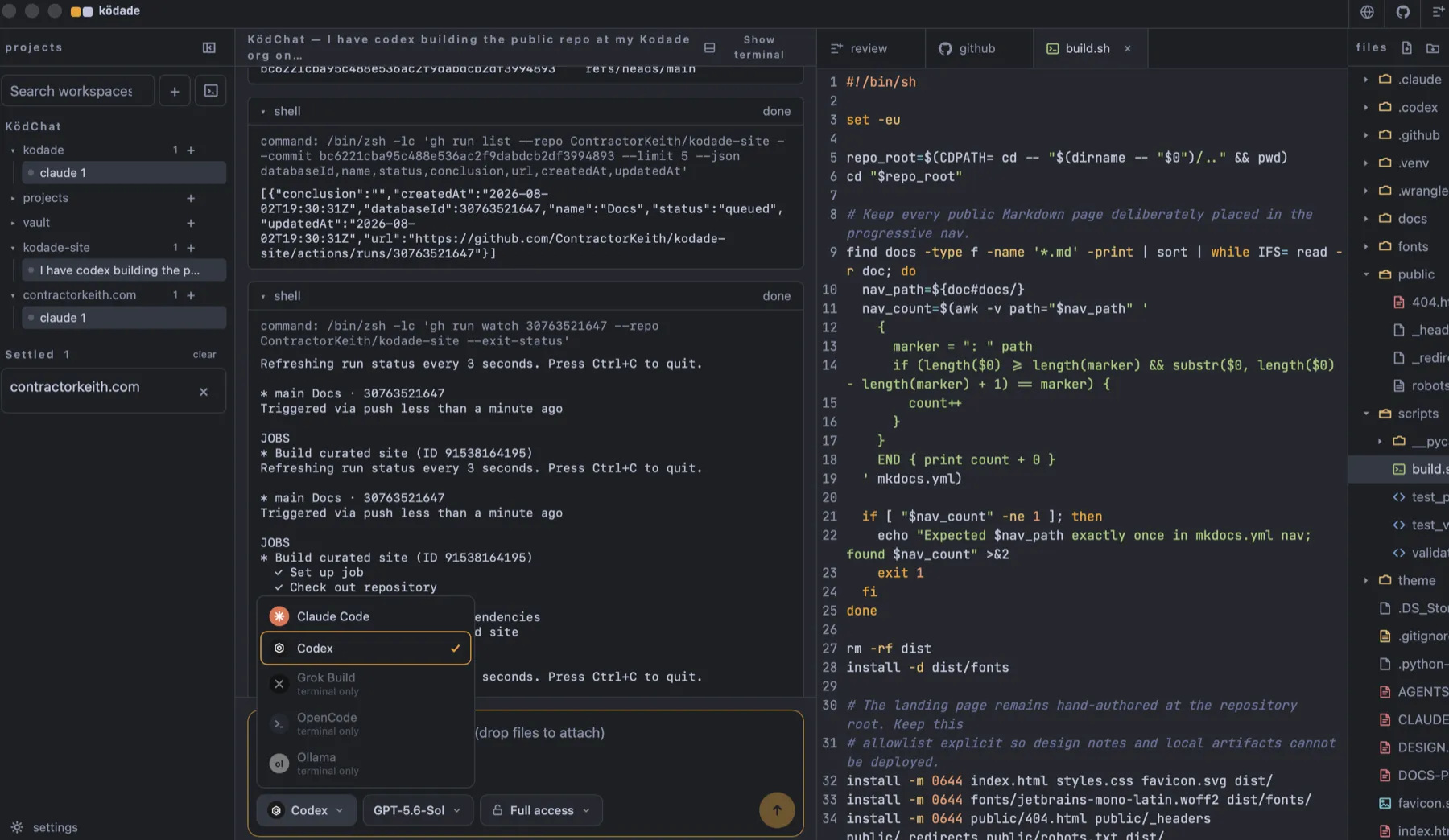Expand the projects workspace tree
The width and height of the screenshot is (1449, 840).
click(x=13, y=198)
